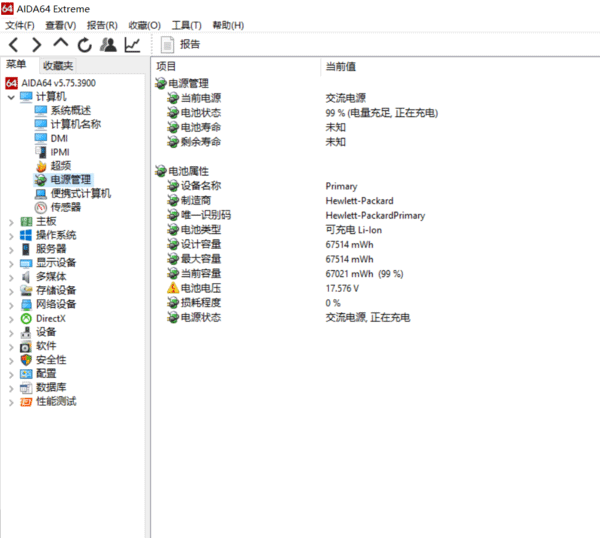Image resolution: width=600 pixels, height=538 pixels.
Task: Switch to the 菜单 tab
Action: [16, 64]
